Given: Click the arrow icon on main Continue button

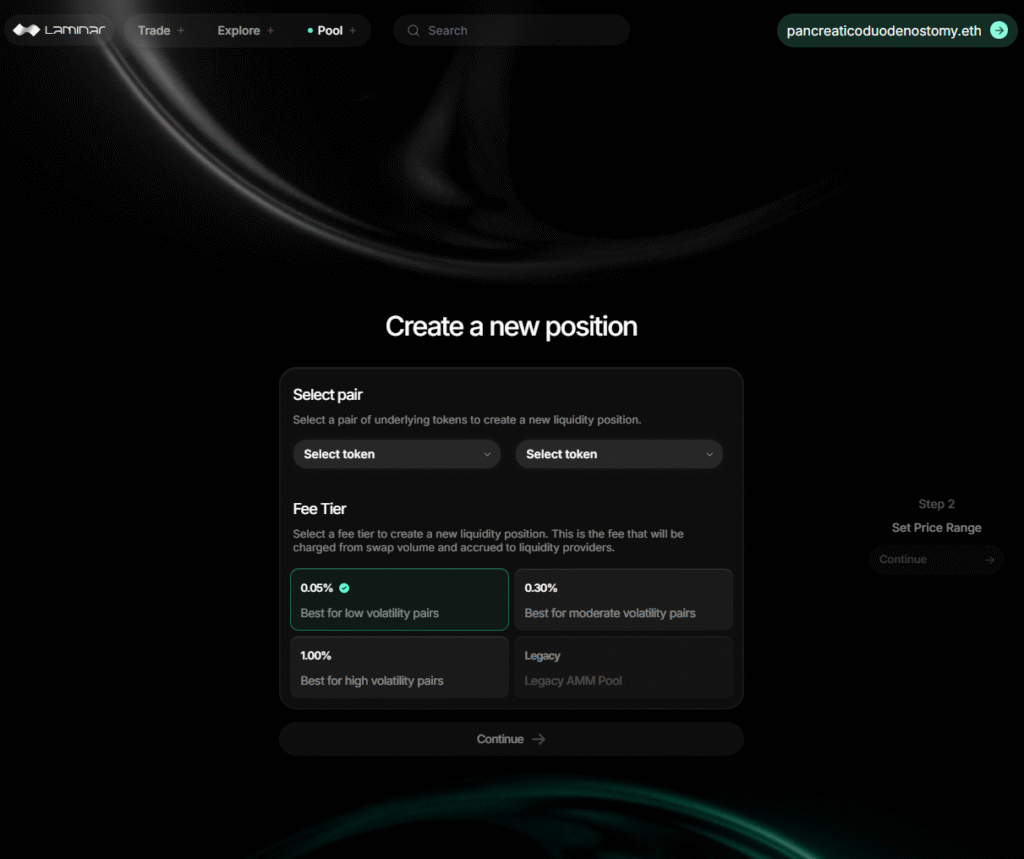Looking at the screenshot, I should (x=539, y=739).
